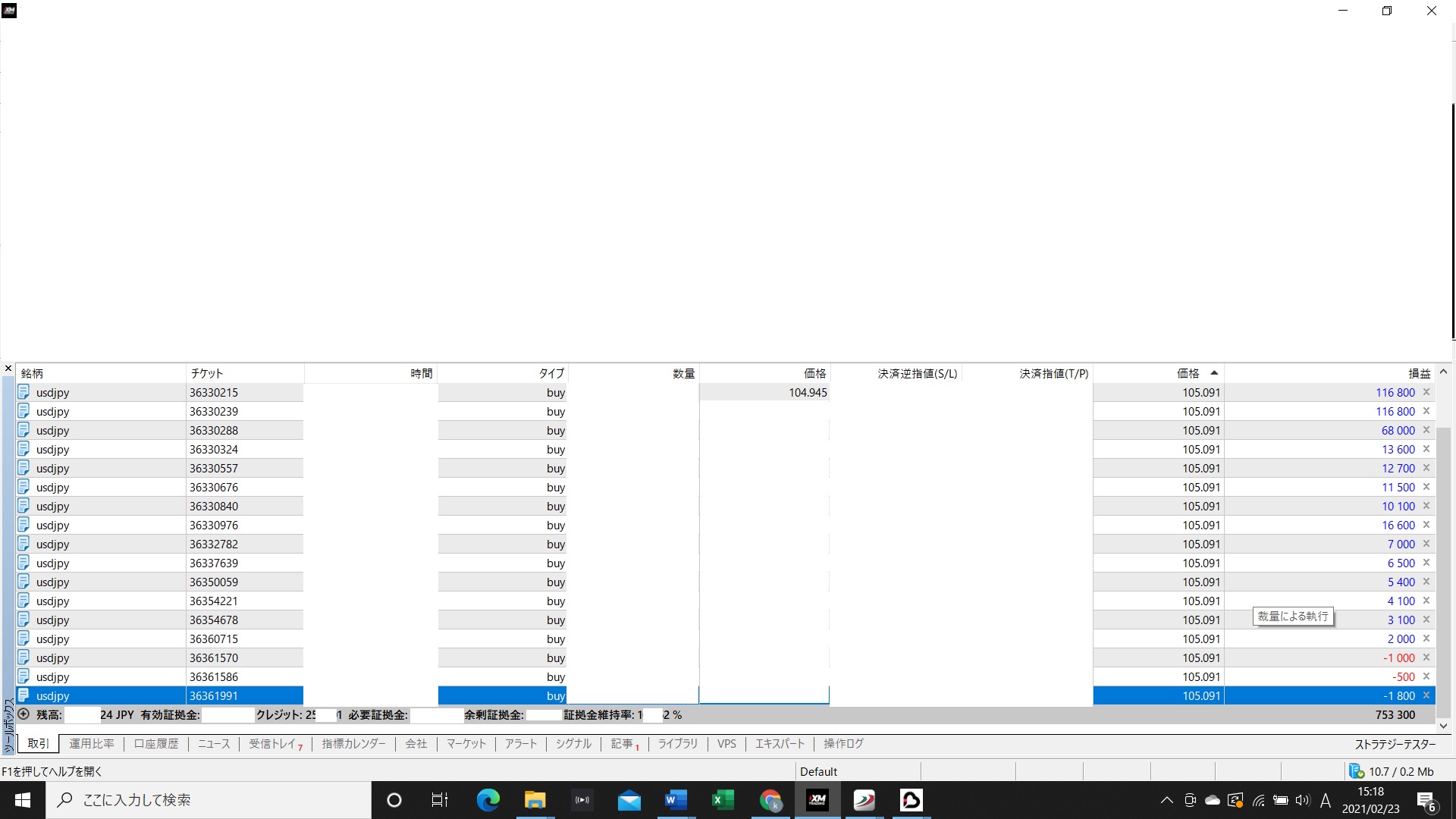Open the ストラテジーテスター button
The image size is (1456, 819).
tap(1395, 744)
